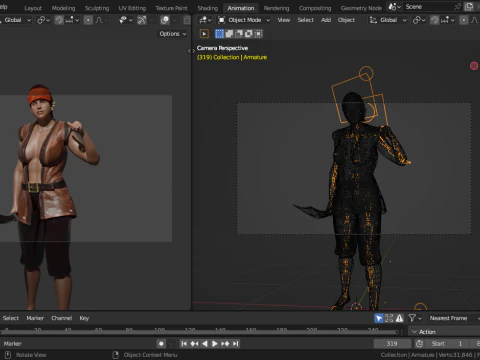Screen dimensions: 480x360
Task: Toggle snapping magnet in left viewport
Action: tap(59, 20)
